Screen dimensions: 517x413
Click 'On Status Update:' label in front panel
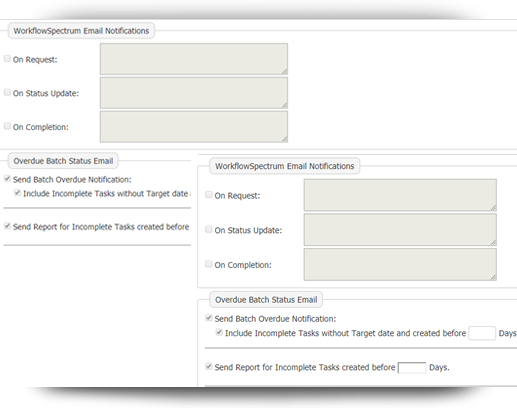click(248, 230)
